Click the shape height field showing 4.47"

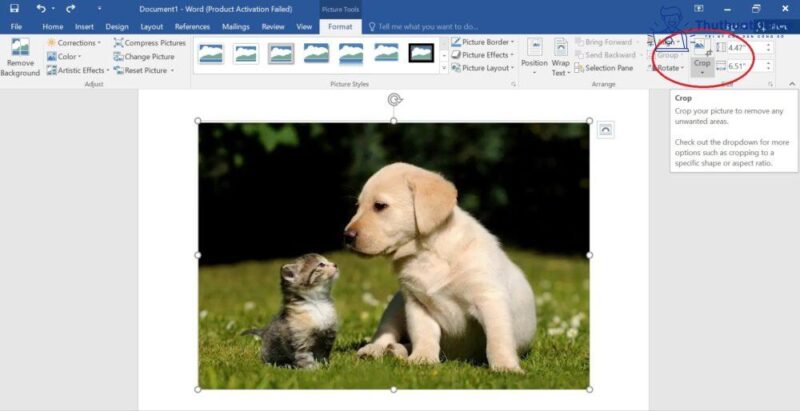(744, 48)
